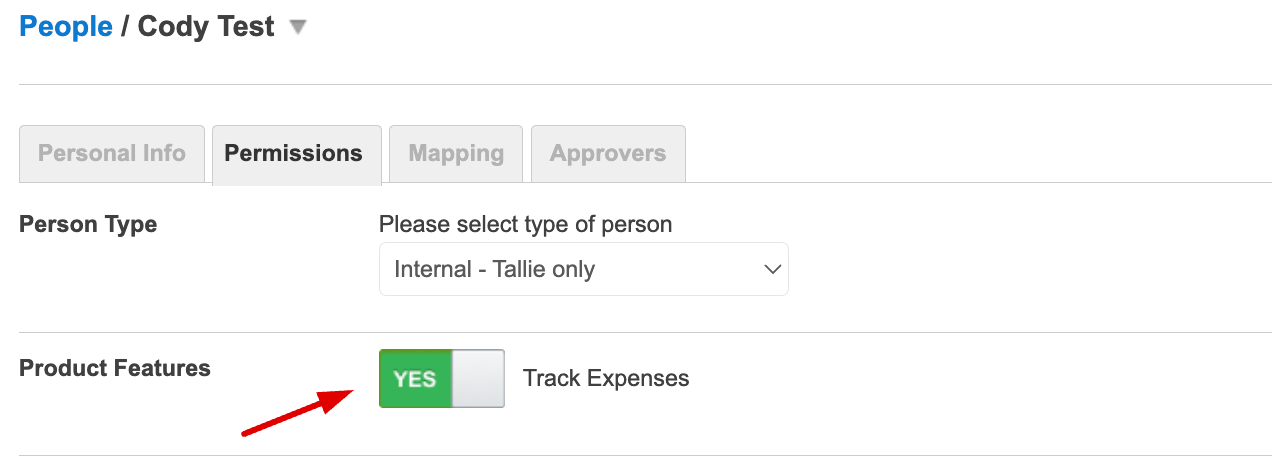
Task: Click the divider line under the tab row
Action: point(900,182)
